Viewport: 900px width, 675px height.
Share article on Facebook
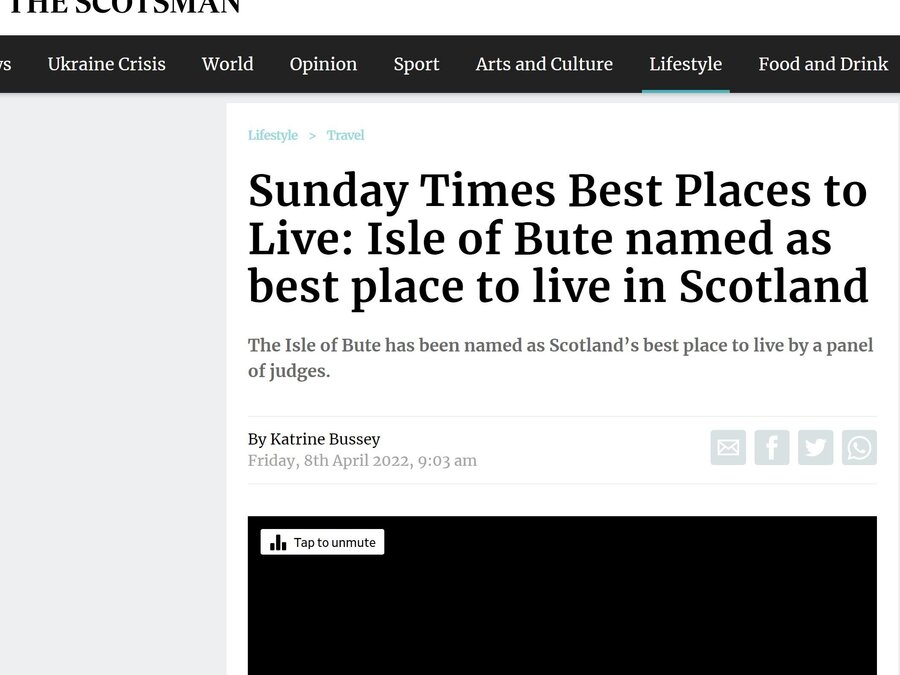771,447
